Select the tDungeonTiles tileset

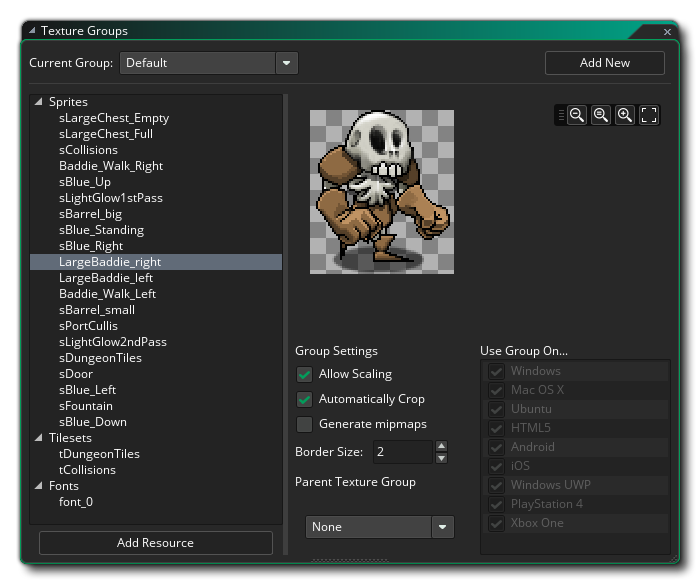156,454
